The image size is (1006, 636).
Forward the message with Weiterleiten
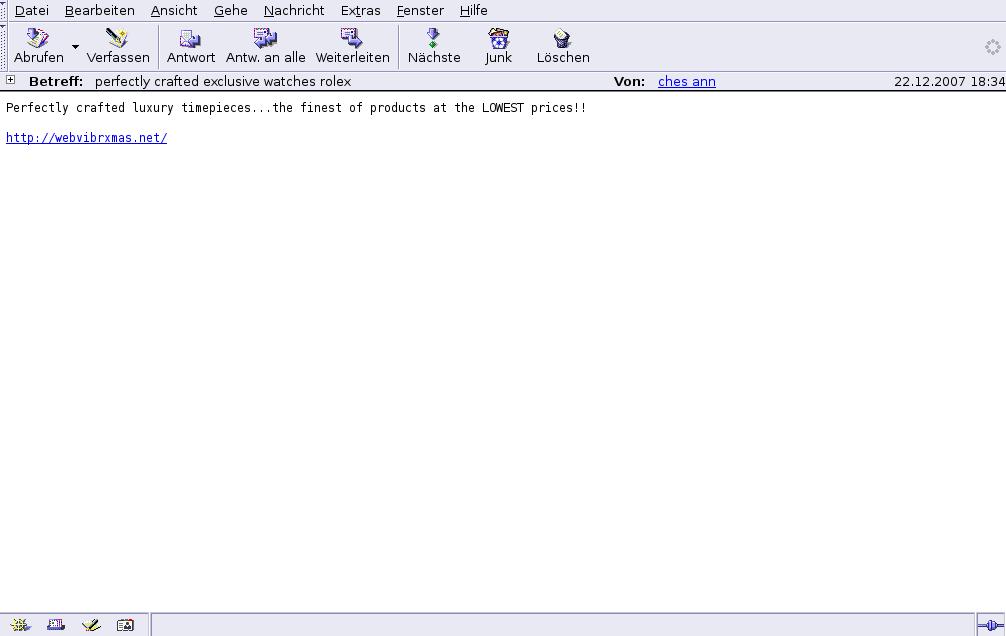point(352,46)
